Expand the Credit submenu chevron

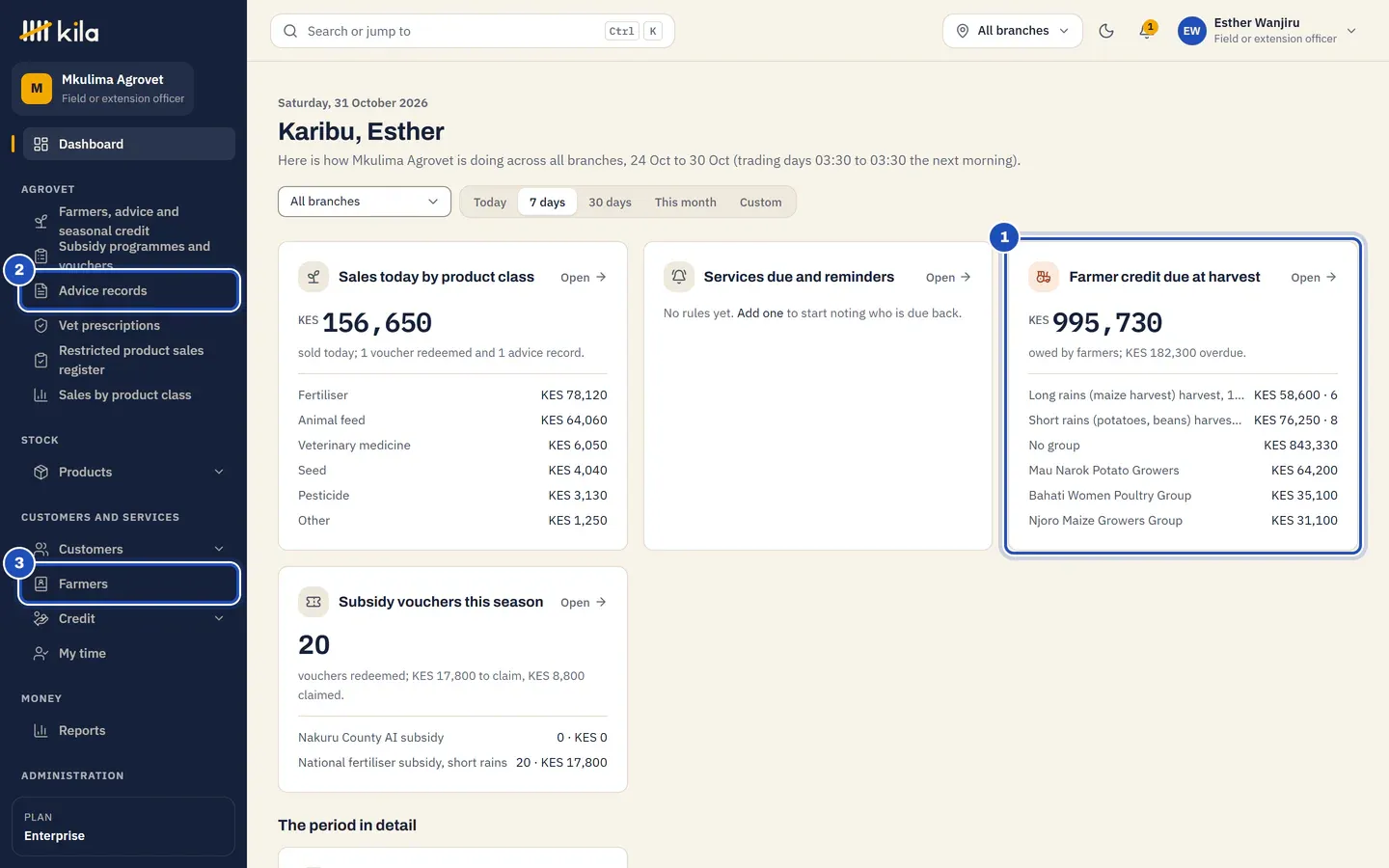(x=219, y=618)
